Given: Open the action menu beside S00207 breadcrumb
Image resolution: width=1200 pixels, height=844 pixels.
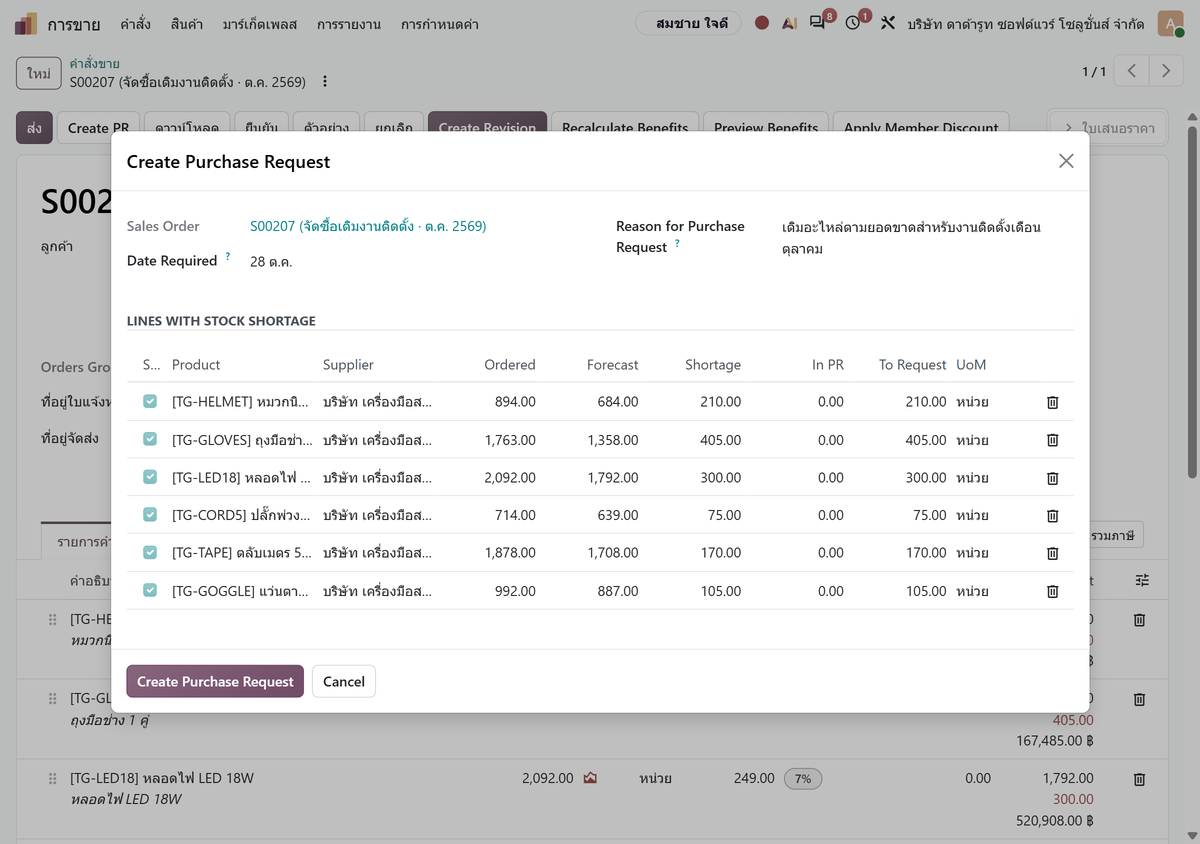Looking at the screenshot, I should pos(324,82).
